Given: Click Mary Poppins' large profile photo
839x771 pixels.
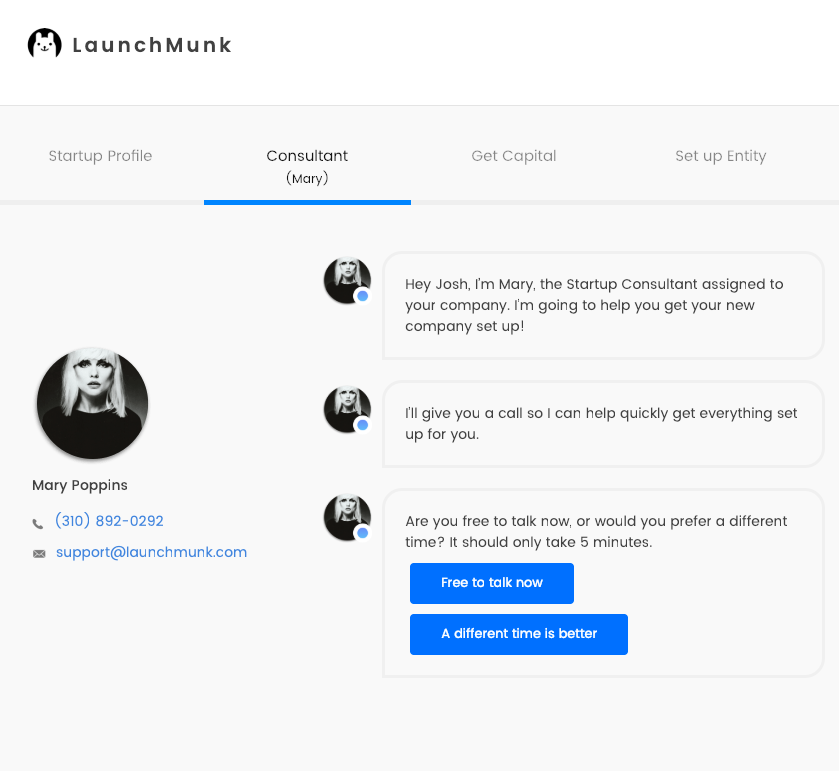Looking at the screenshot, I should pyautogui.click(x=92, y=404).
